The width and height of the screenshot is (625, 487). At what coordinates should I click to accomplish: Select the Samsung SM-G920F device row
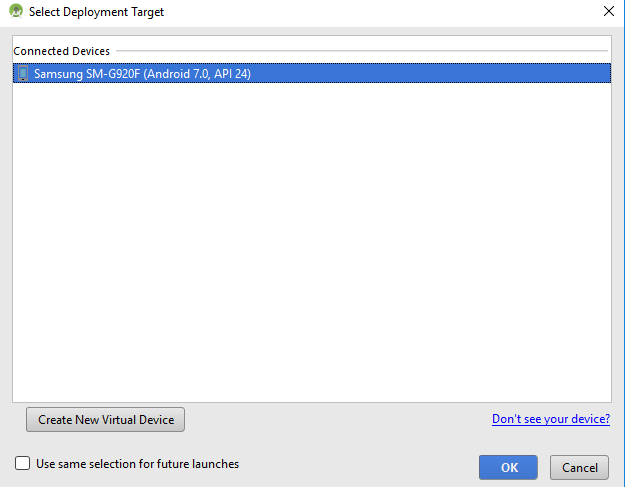click(x=312, y=73)
